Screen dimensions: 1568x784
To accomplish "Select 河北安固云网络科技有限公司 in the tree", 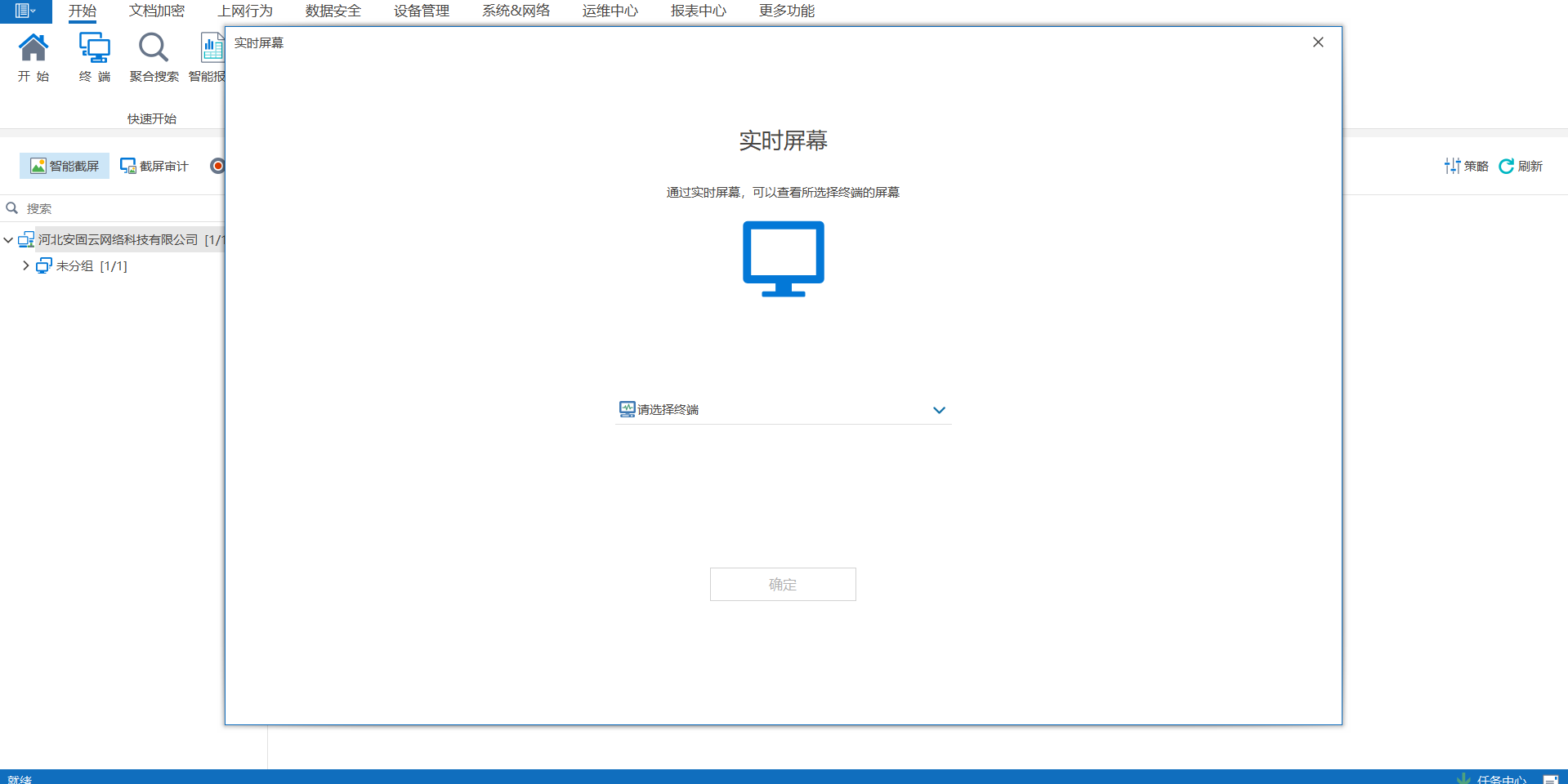I will 118,240.
